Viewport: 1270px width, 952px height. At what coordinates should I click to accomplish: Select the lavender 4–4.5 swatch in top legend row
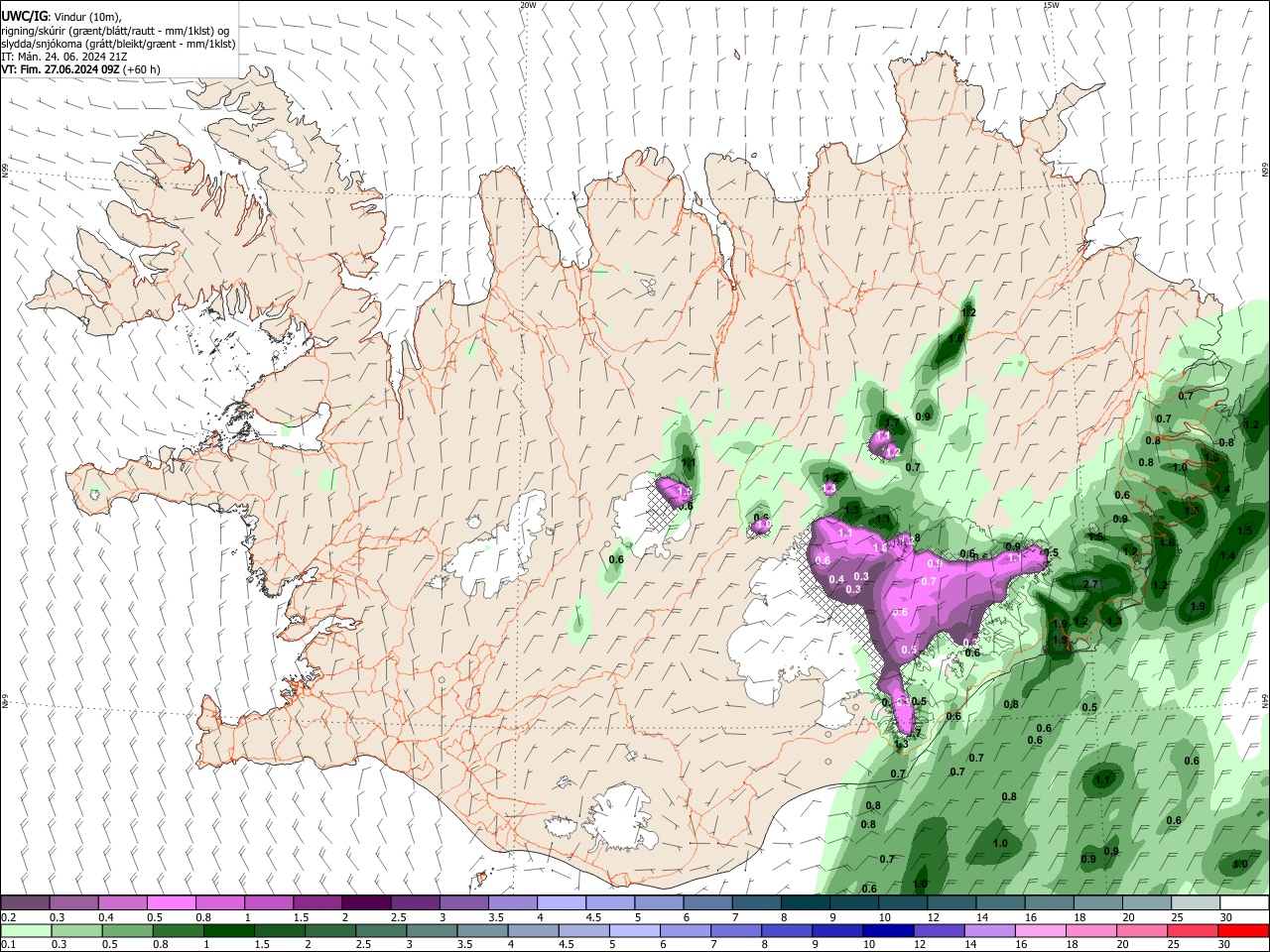[x=562, y=903]
